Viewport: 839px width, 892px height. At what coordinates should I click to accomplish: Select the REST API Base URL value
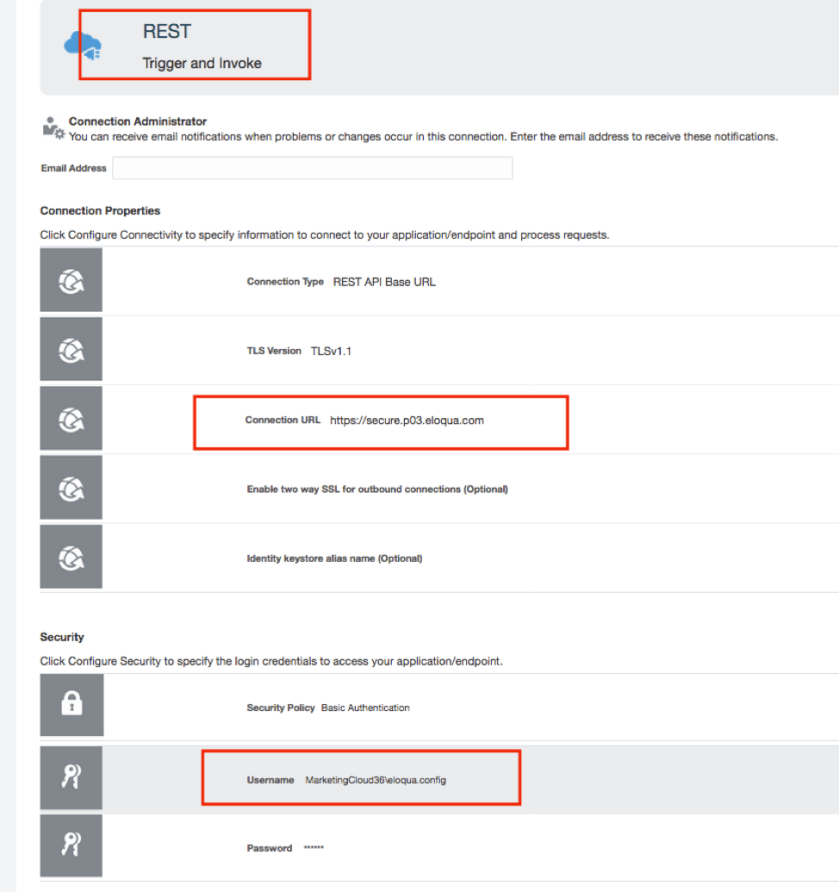pos(384,282)
